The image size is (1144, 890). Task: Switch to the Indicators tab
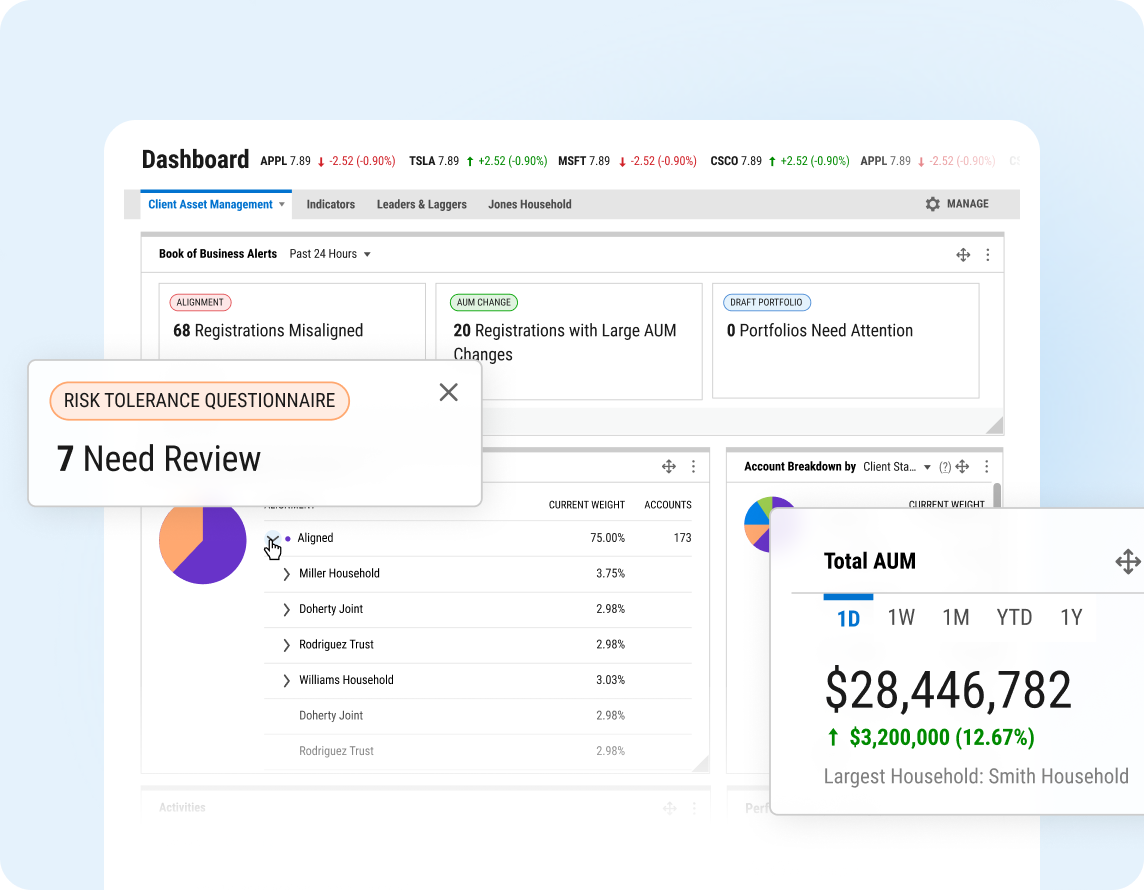coord(331,205)
